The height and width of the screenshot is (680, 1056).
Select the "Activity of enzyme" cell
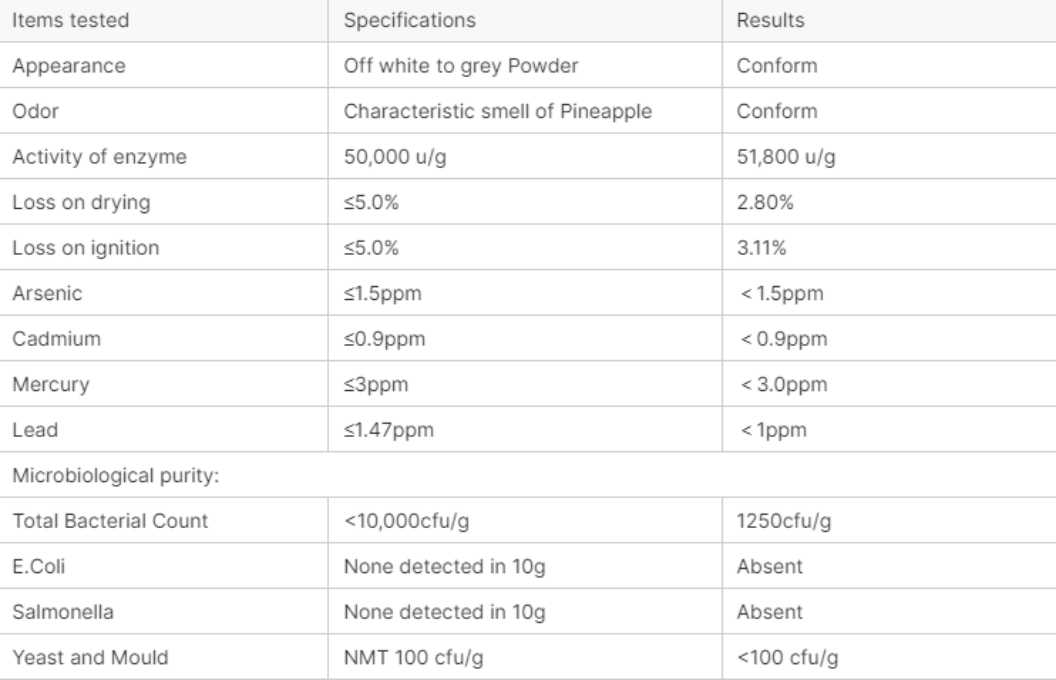click(x=99, y=157)
